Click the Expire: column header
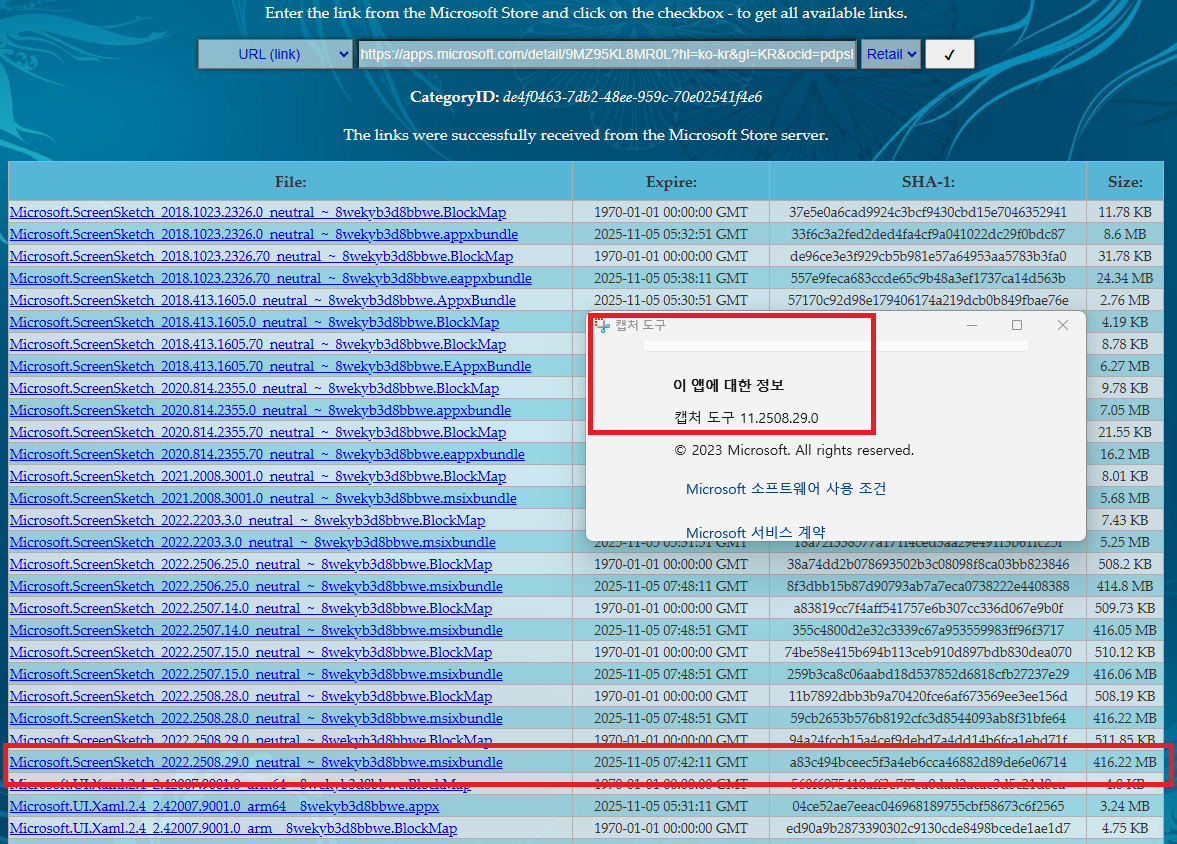This screenshot has height=844, width=1177. click(x=671, y=182)
